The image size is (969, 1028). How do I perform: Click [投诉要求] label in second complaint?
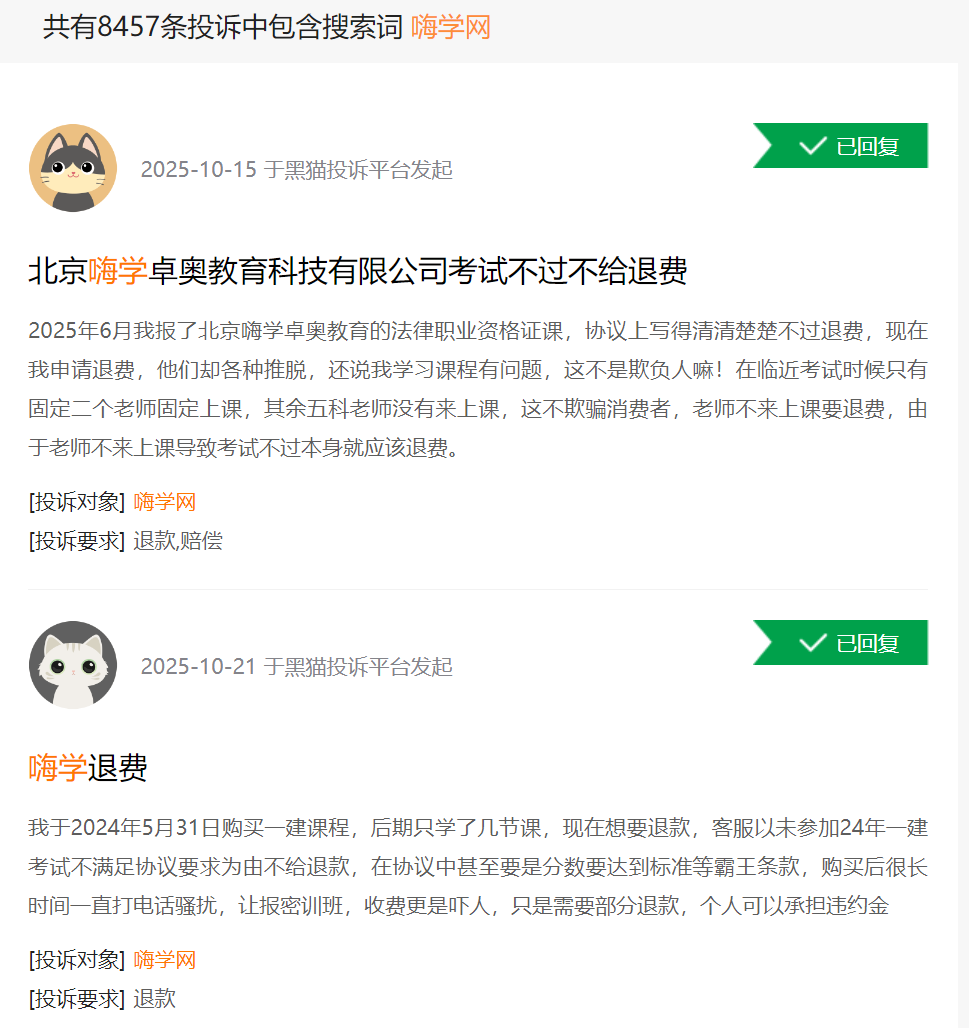pos(77,998)
